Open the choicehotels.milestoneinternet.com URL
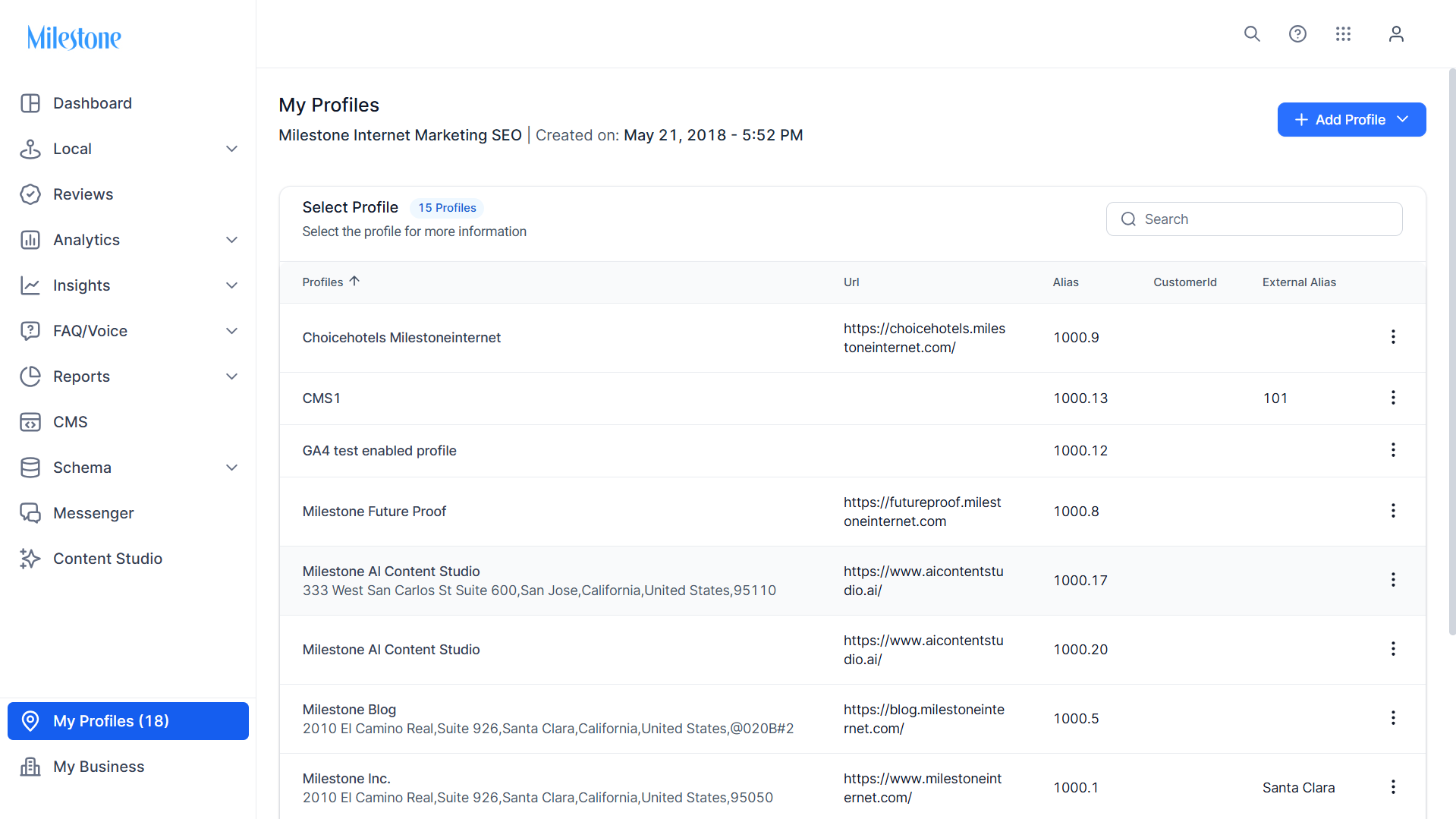 tap(924, 338)
